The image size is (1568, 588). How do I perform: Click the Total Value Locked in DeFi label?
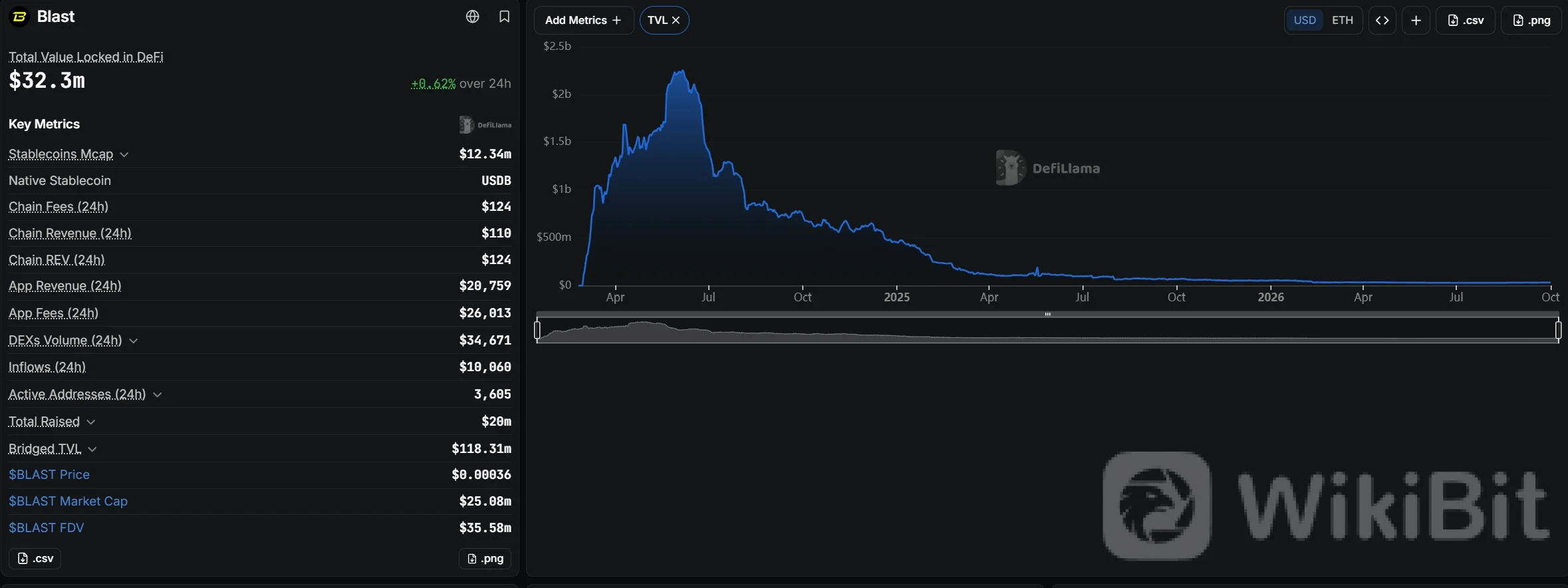pyautogui.click(x=86, y=57)
